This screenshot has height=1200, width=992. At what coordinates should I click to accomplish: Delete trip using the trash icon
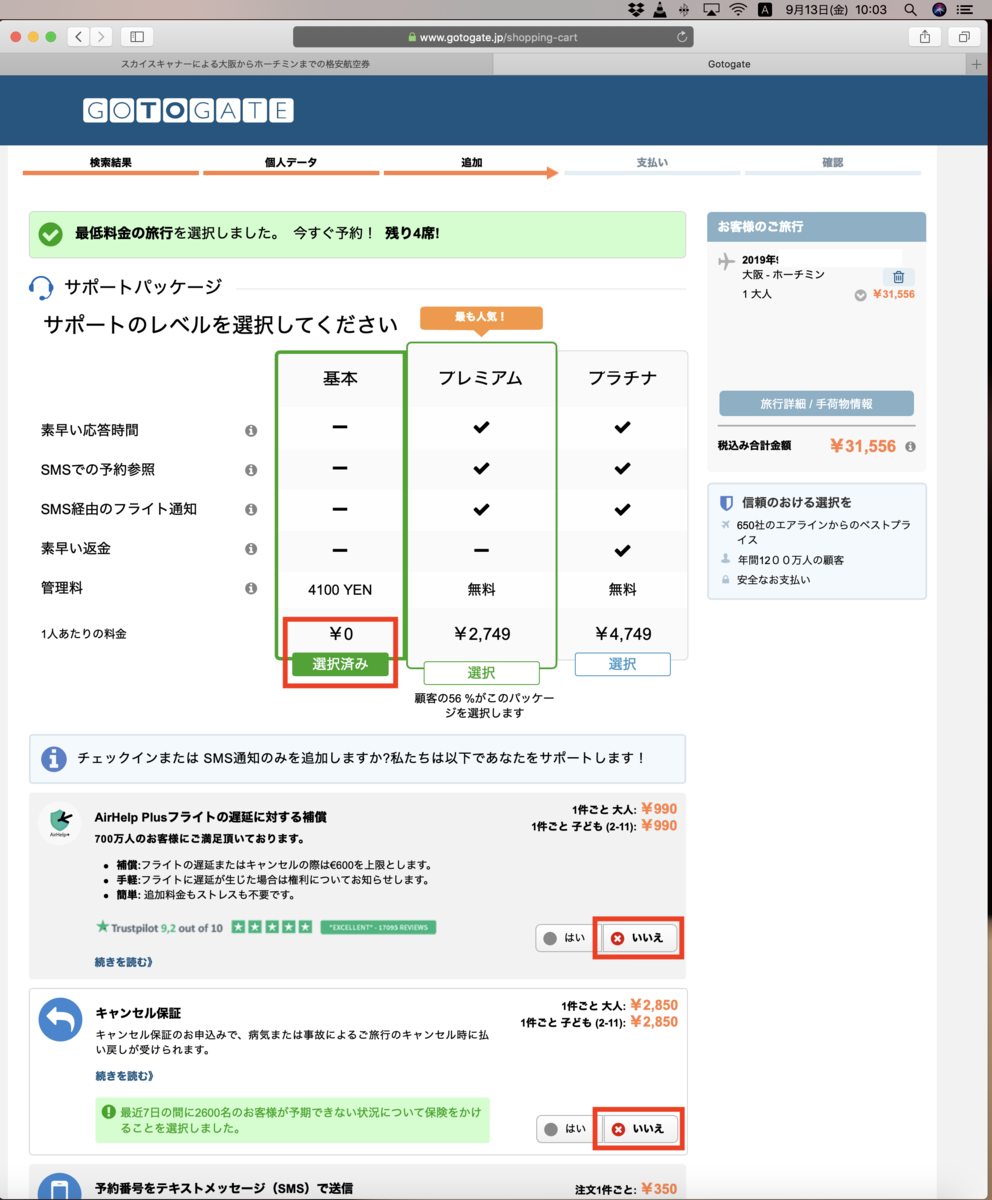pos(898,277)
